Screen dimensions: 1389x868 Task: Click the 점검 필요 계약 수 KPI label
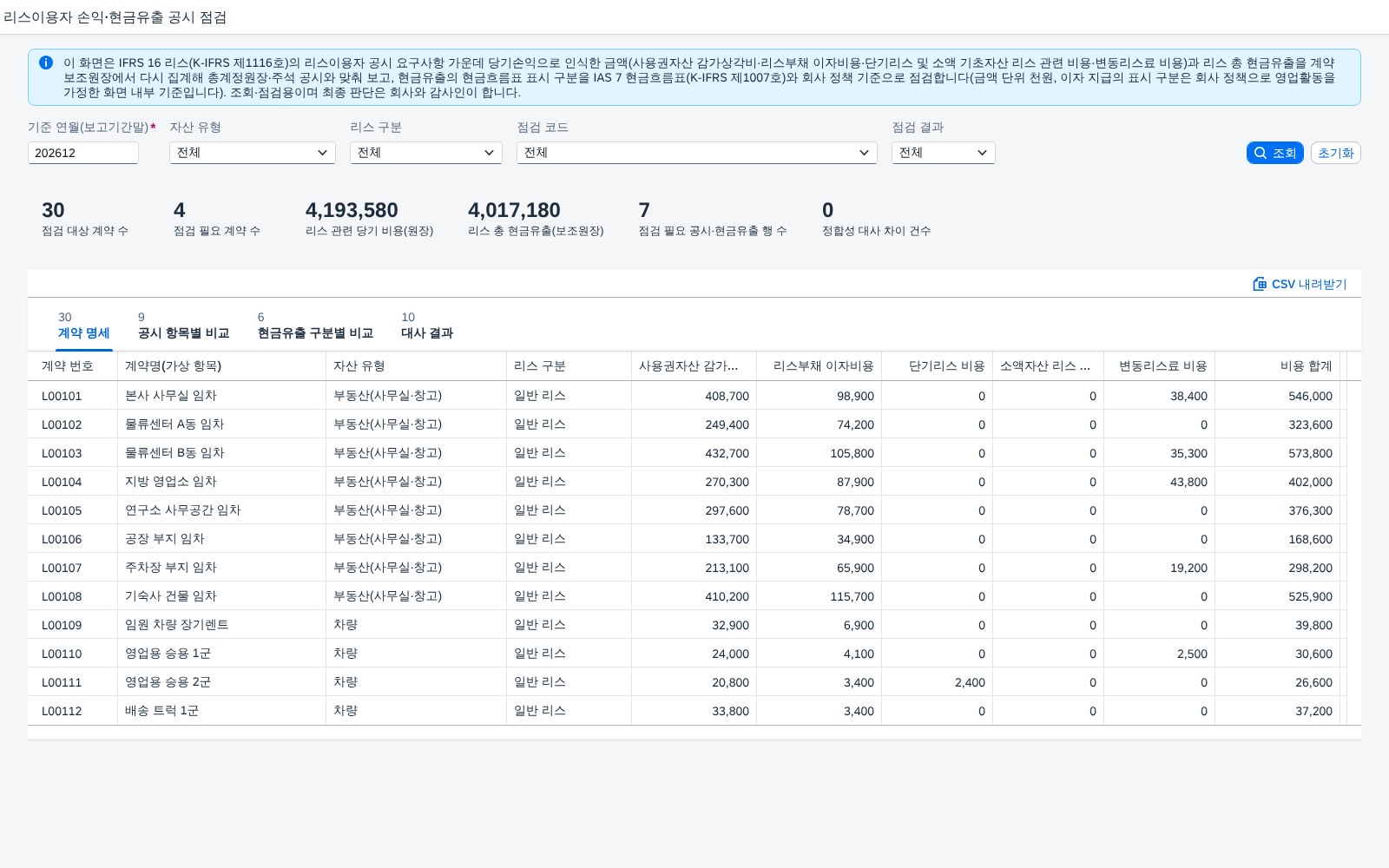coord(217,231)
